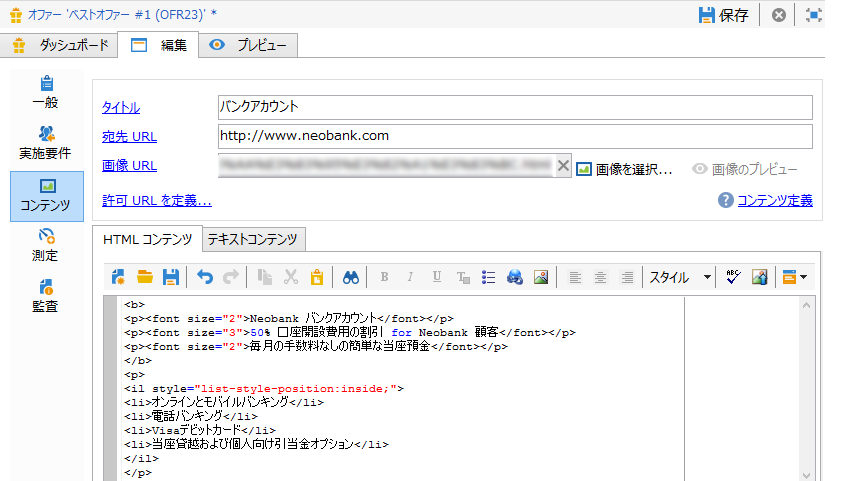This screenshot has height=481, width=855.
Task: Click the code line '電話バンキング'
Action: point(191,416)
